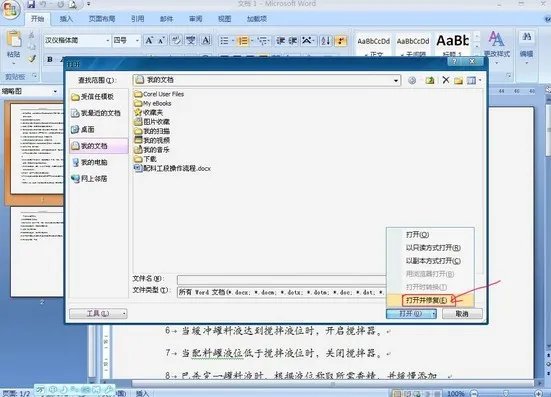Select Desktop in the places bar

pos(83,130)
